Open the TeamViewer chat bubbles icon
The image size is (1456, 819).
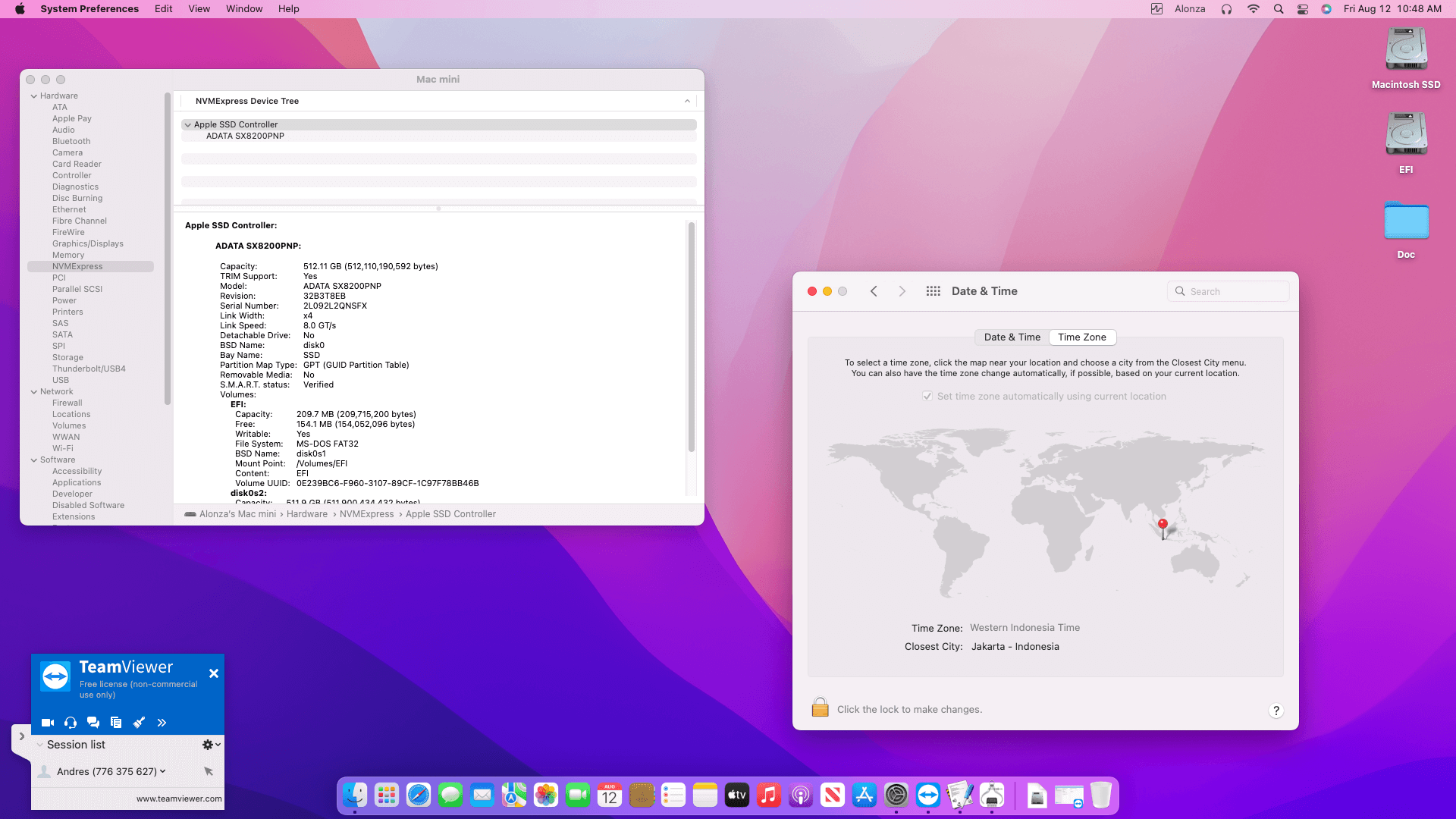click(x=93, y=723)
